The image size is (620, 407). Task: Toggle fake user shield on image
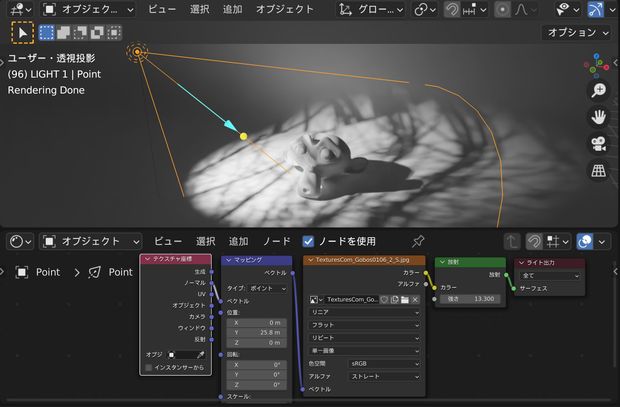(x=384, y=300)
